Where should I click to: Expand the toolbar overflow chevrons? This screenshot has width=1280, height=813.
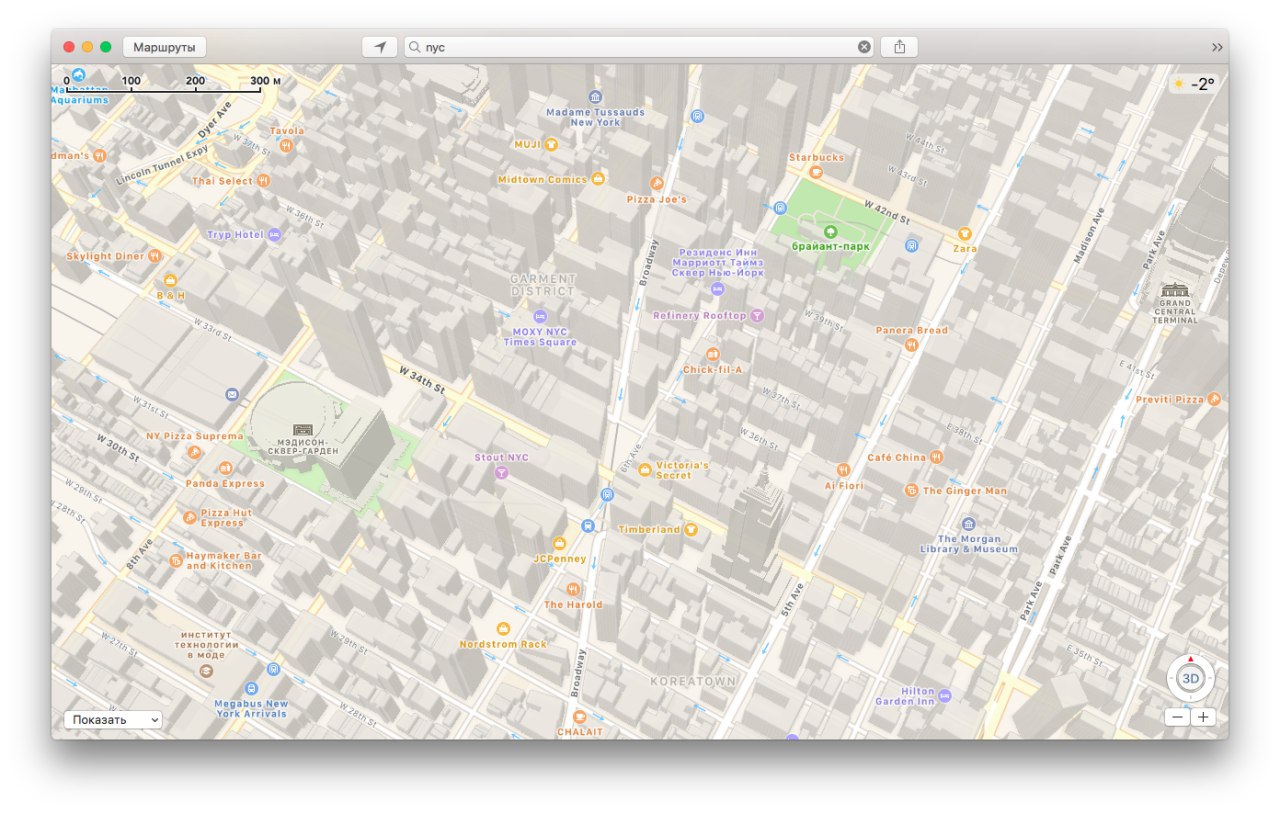pos(1217,47)
